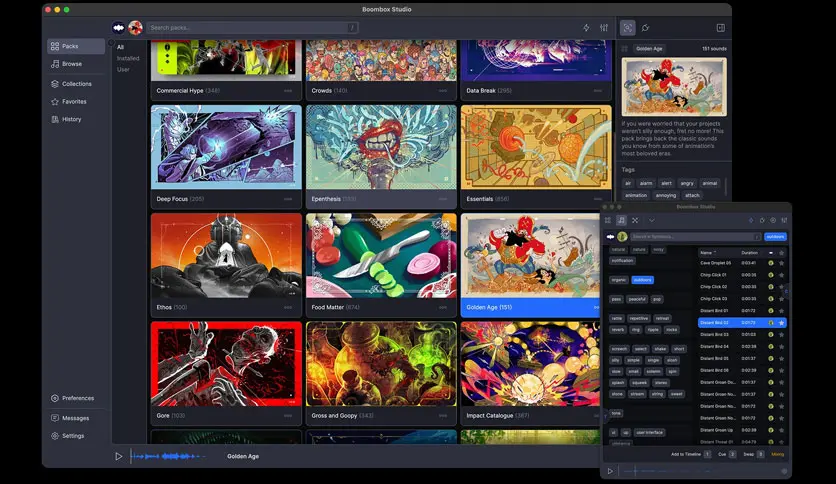Click the Search packs field
The width and height of the screenshot is (836, 484).
252,28
